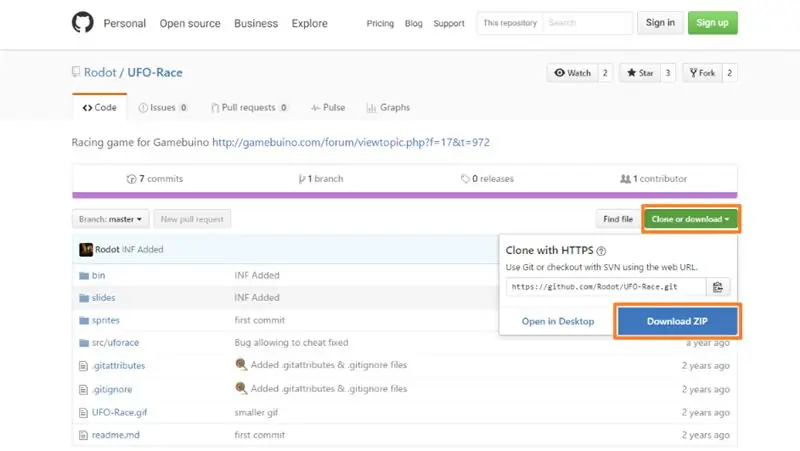800x451 pixels.
Task: Click the file icon beside readme.md
Action: tap(83, 435)
